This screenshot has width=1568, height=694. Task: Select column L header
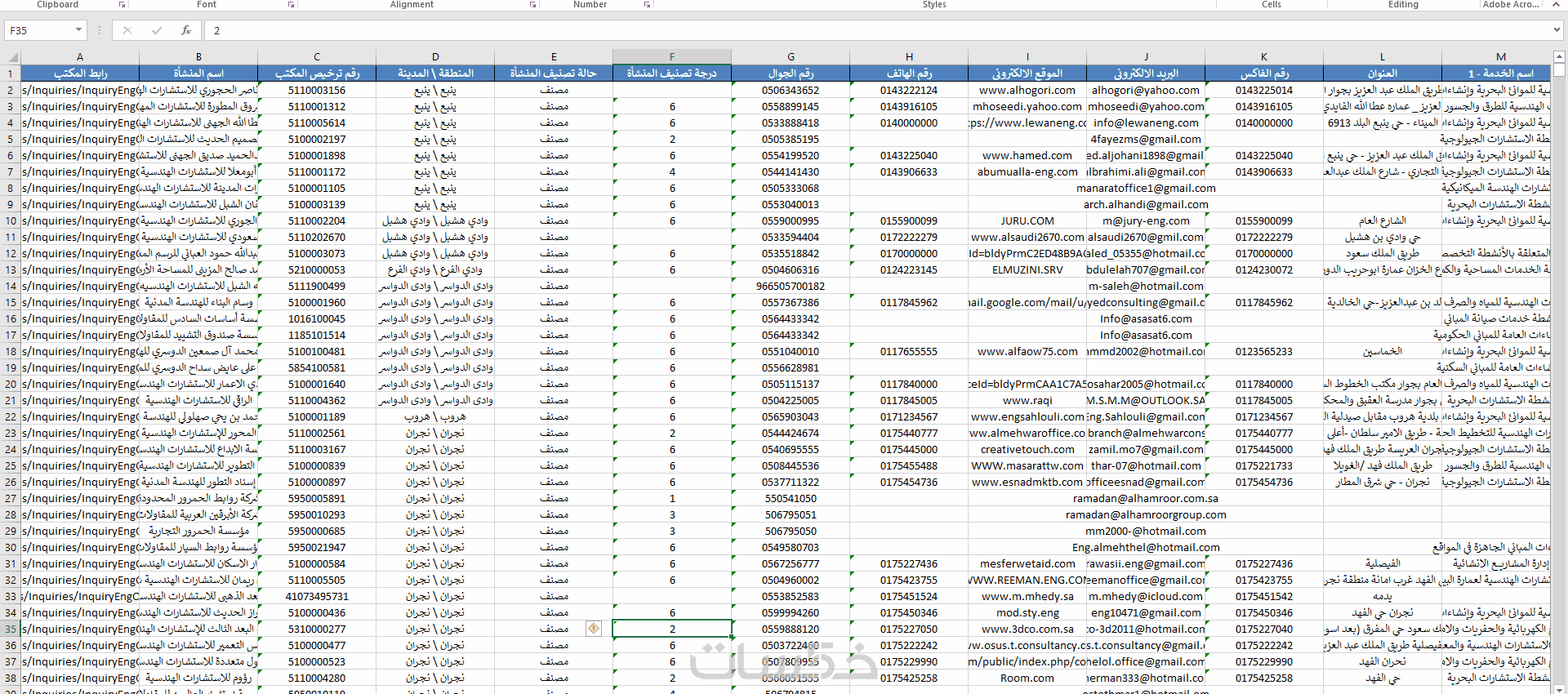(1383, 57)
